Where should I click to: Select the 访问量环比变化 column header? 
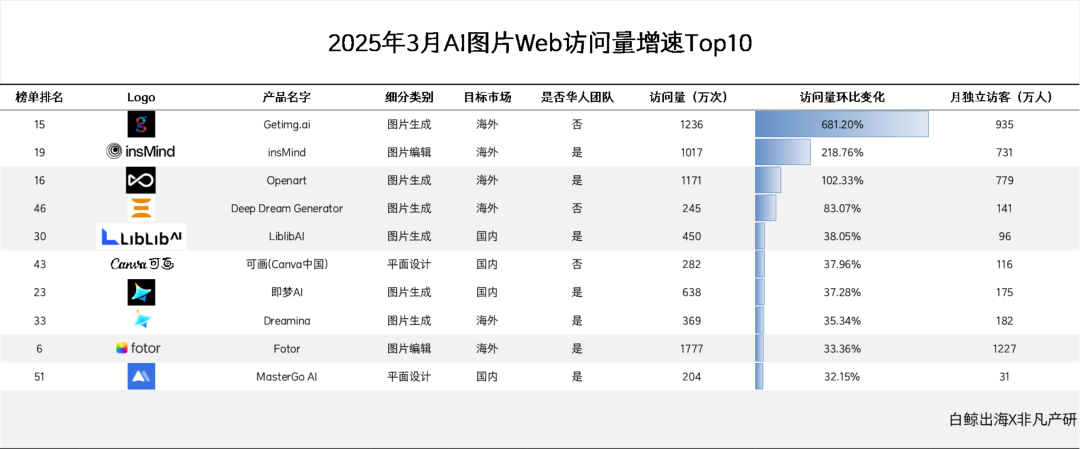(842, 97)
